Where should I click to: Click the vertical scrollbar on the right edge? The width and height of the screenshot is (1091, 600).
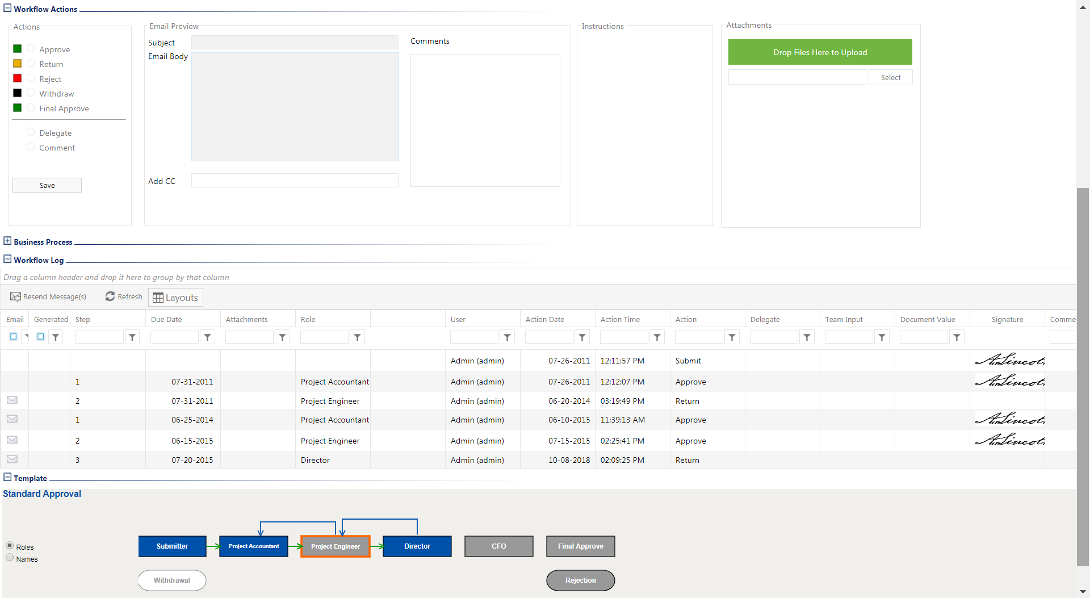pyautogui.click(x=1082, y=379)
